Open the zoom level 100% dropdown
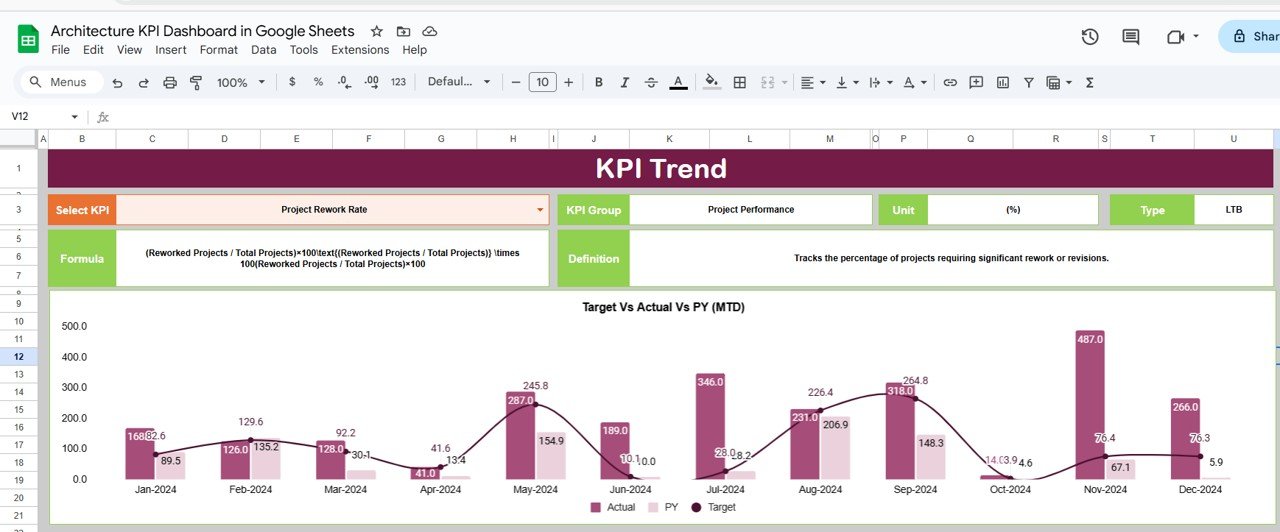 click(x=241, y=82)
